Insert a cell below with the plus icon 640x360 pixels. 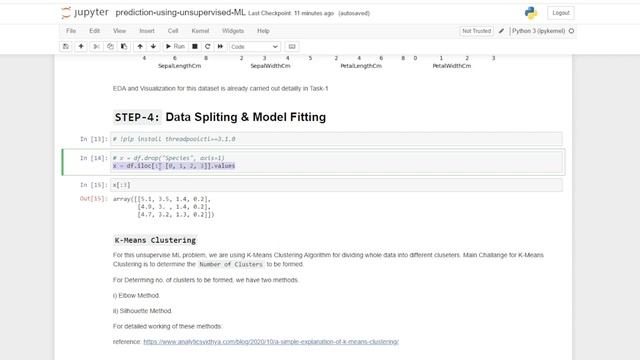[81, 47]
